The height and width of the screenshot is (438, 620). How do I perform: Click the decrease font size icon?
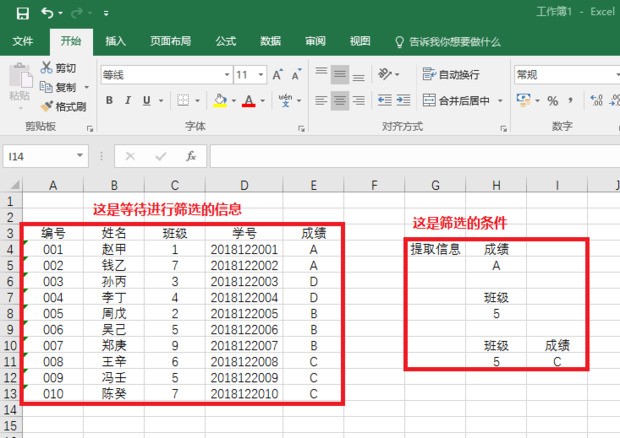(296, 74)
